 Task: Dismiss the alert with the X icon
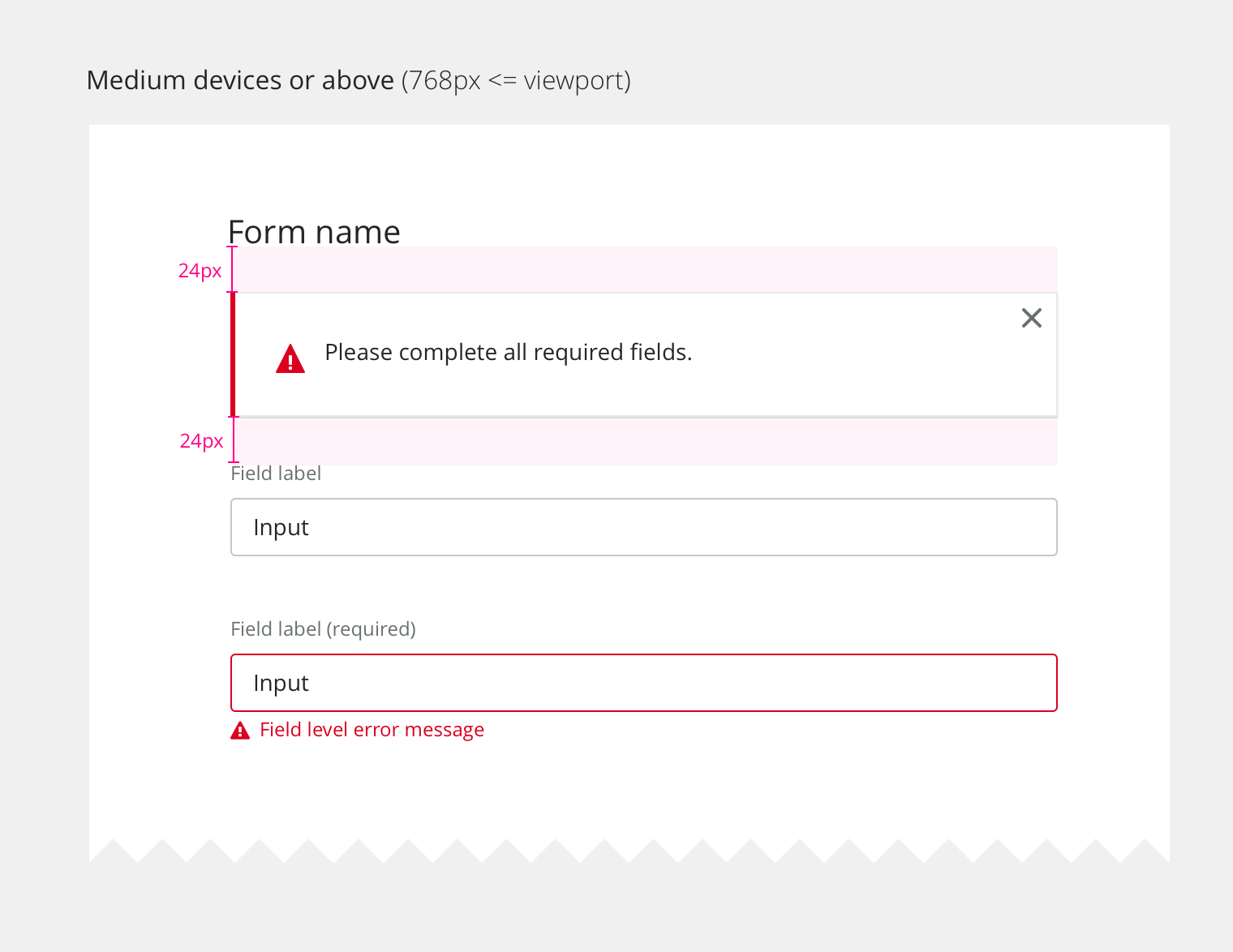coord(1031,318)
